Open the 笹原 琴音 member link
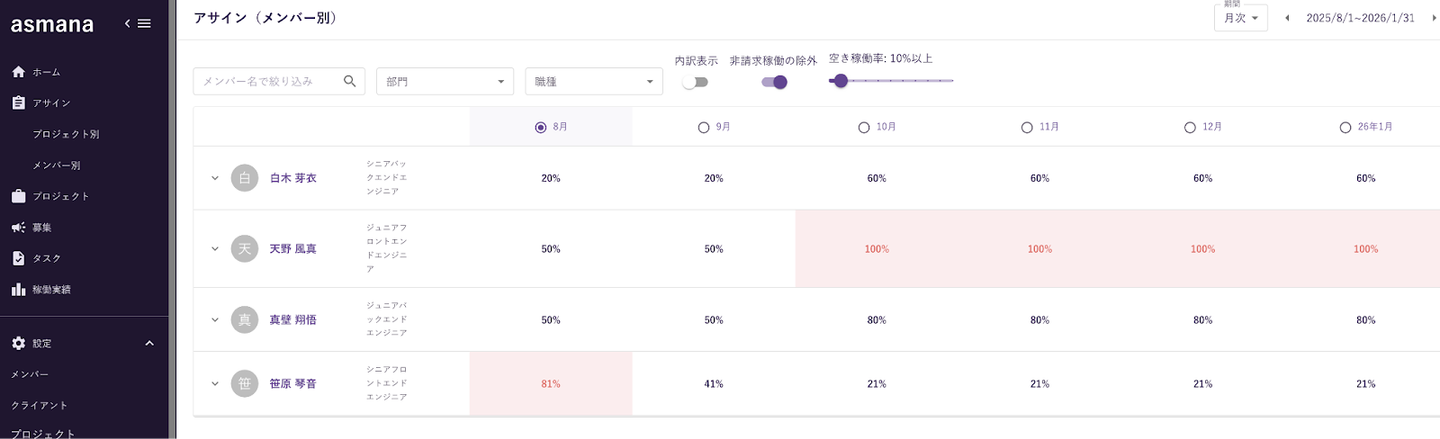Screen dimensions: 1440x439 click(x=293, y=383)
